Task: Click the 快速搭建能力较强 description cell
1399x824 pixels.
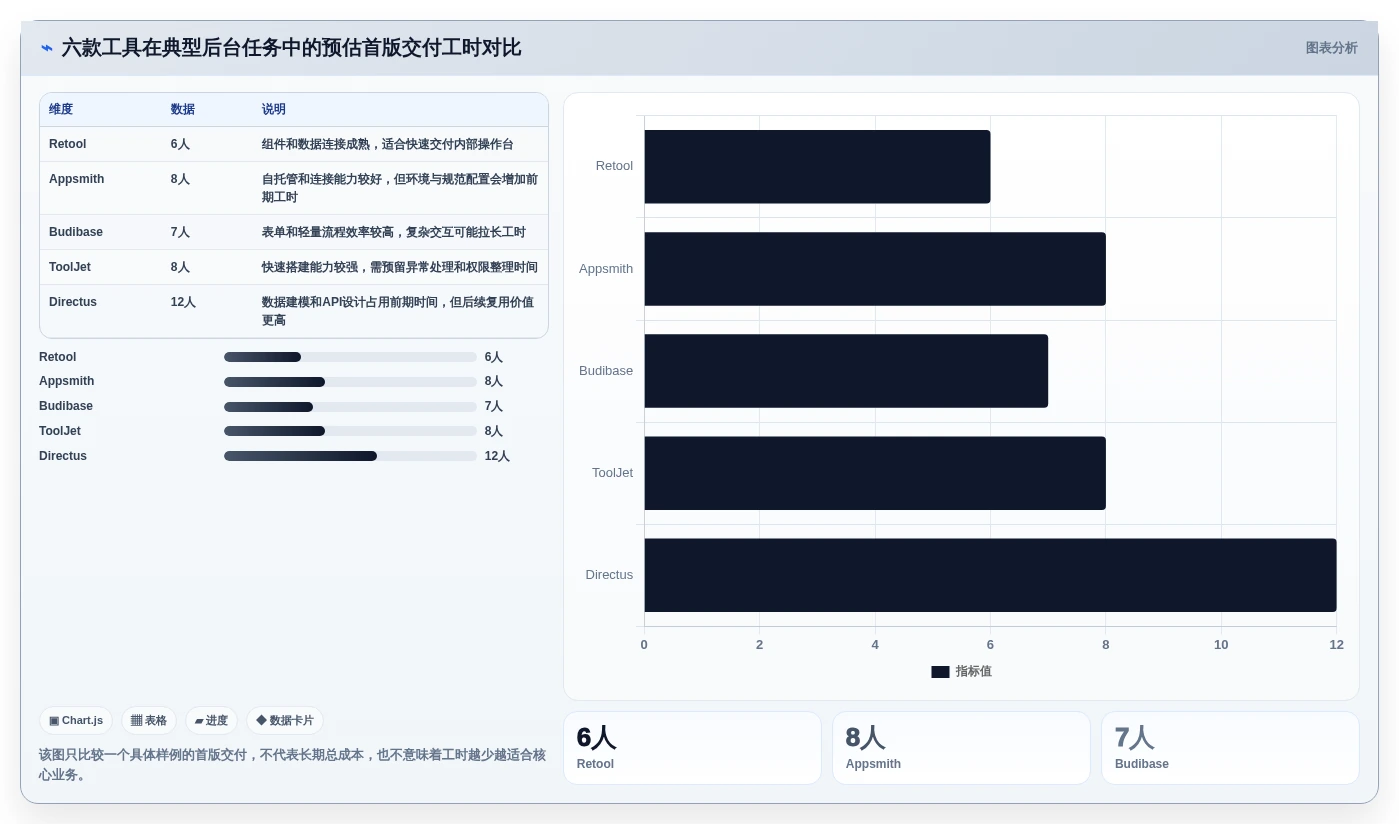Action: point(400,267)
